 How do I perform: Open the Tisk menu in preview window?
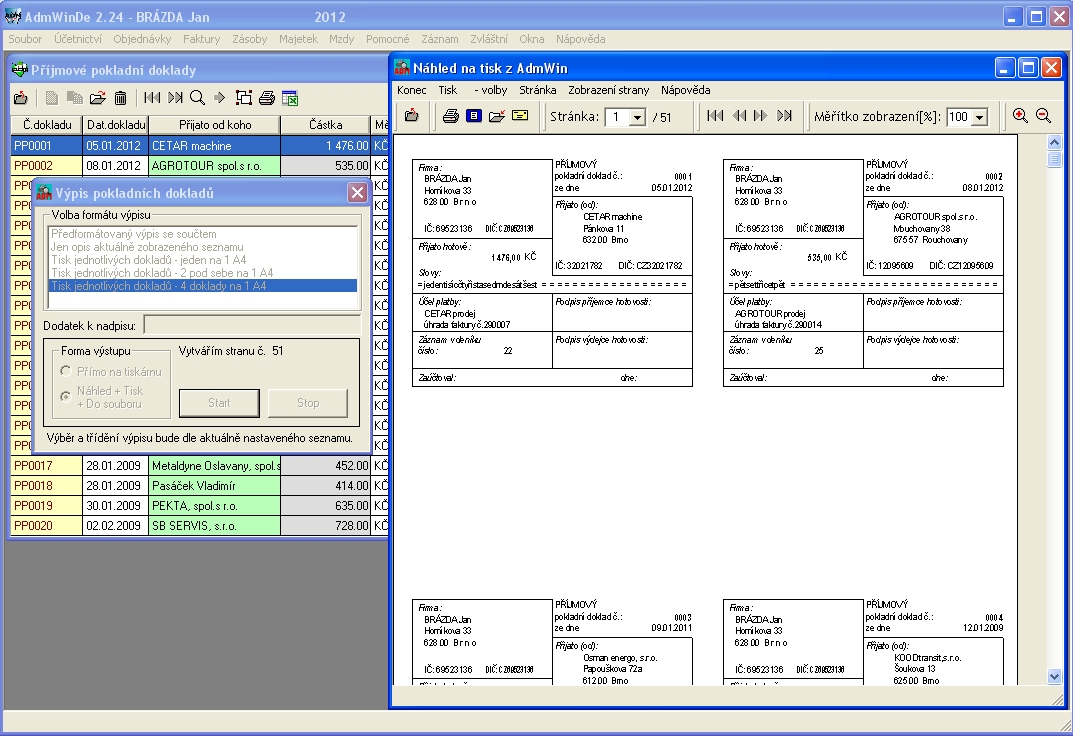pyautogui.click(x=448, y=90)
